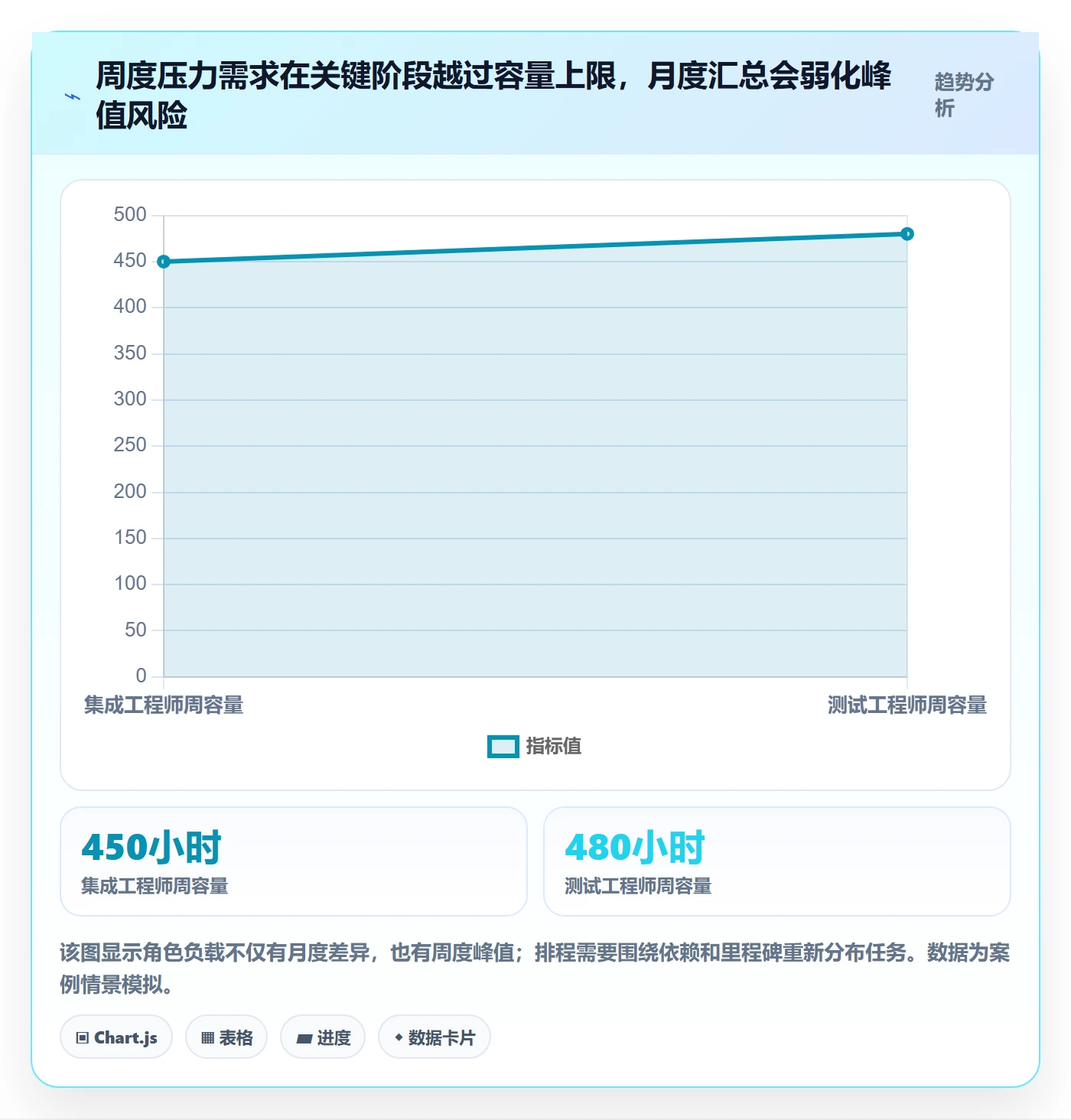Click the 测试工程师周容量 card caption
Image resolution: width=1071 pixels, height=1120 pixels.
tap(638, 887)
